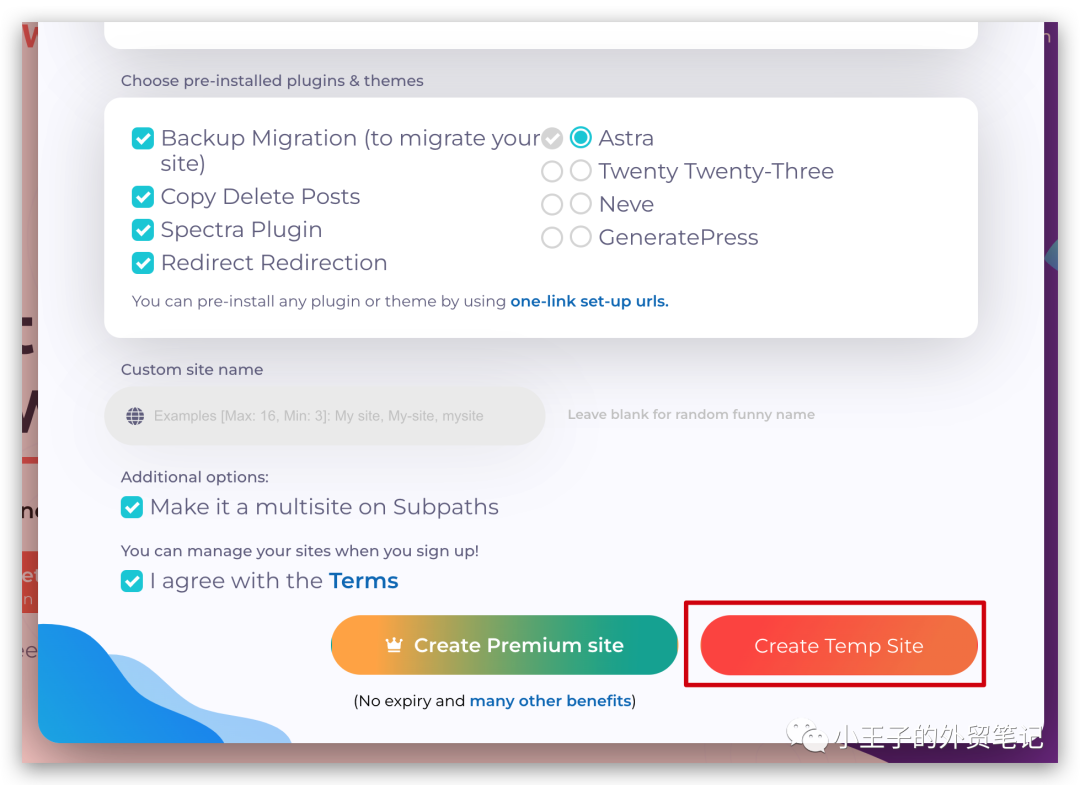Uncheck the Backup Migration plugin checkbox
Screen dimensions: 1080x785
[x=143, y=139]
